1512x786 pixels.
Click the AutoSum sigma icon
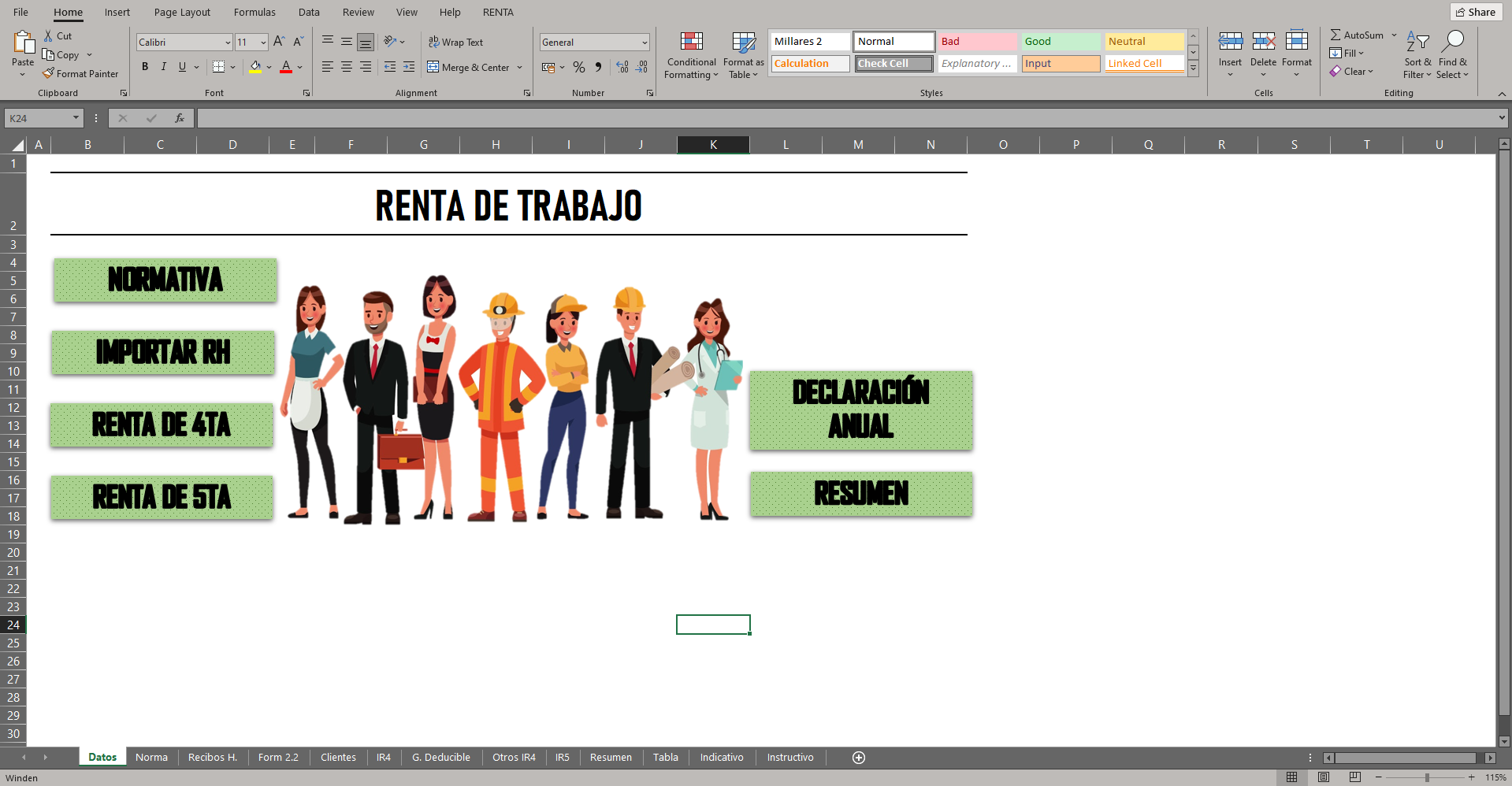[x=1336, y=35]
